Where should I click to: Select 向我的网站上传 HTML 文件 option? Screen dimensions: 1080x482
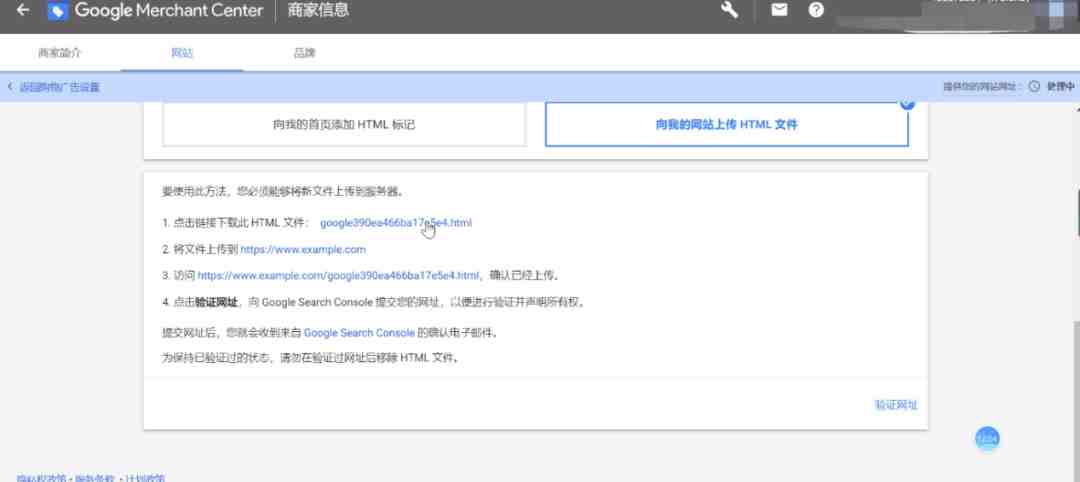point(727,125)
